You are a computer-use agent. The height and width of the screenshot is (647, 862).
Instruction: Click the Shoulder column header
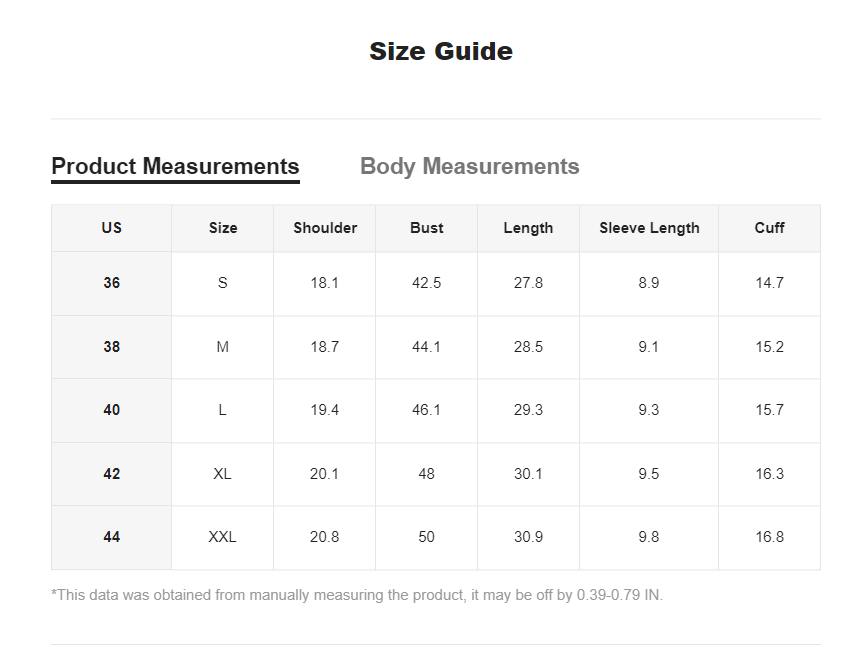pyautogui.click(x=325, y=228)
